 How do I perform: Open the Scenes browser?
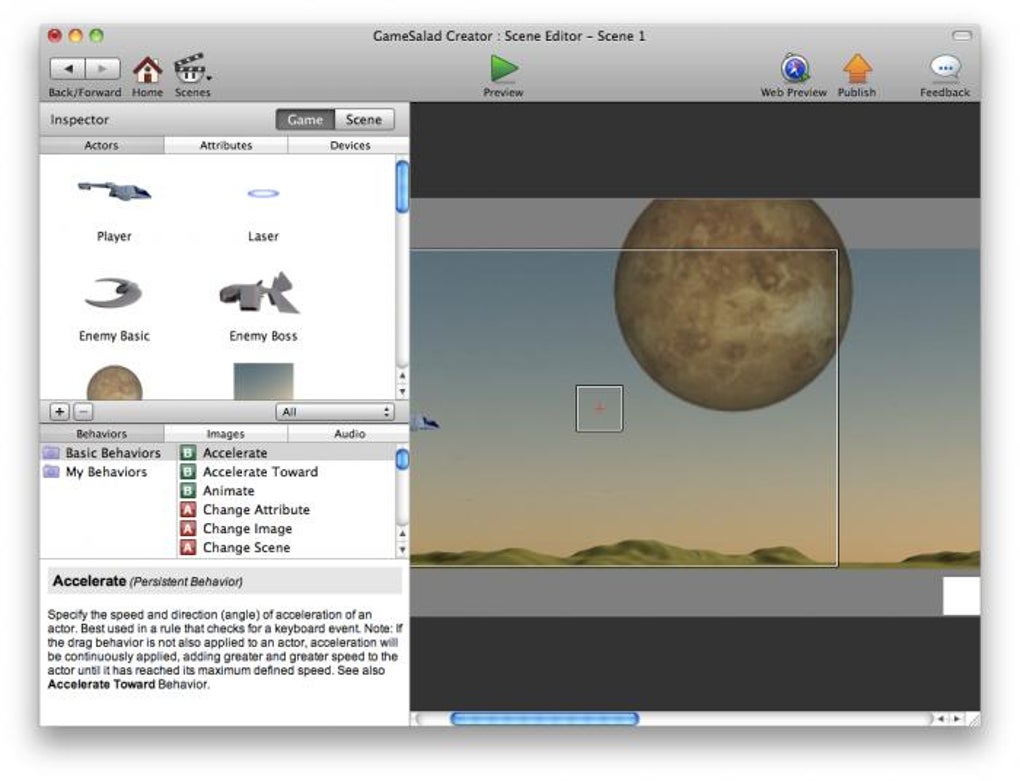(x=191, y=70)
